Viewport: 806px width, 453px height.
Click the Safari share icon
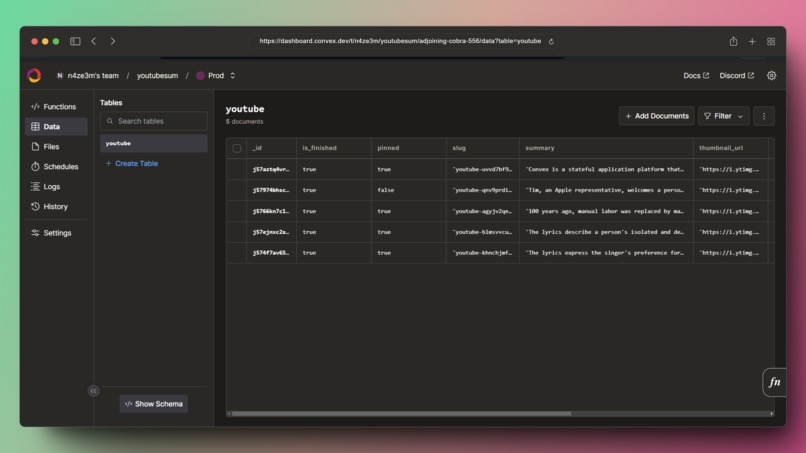pos(734,41)
